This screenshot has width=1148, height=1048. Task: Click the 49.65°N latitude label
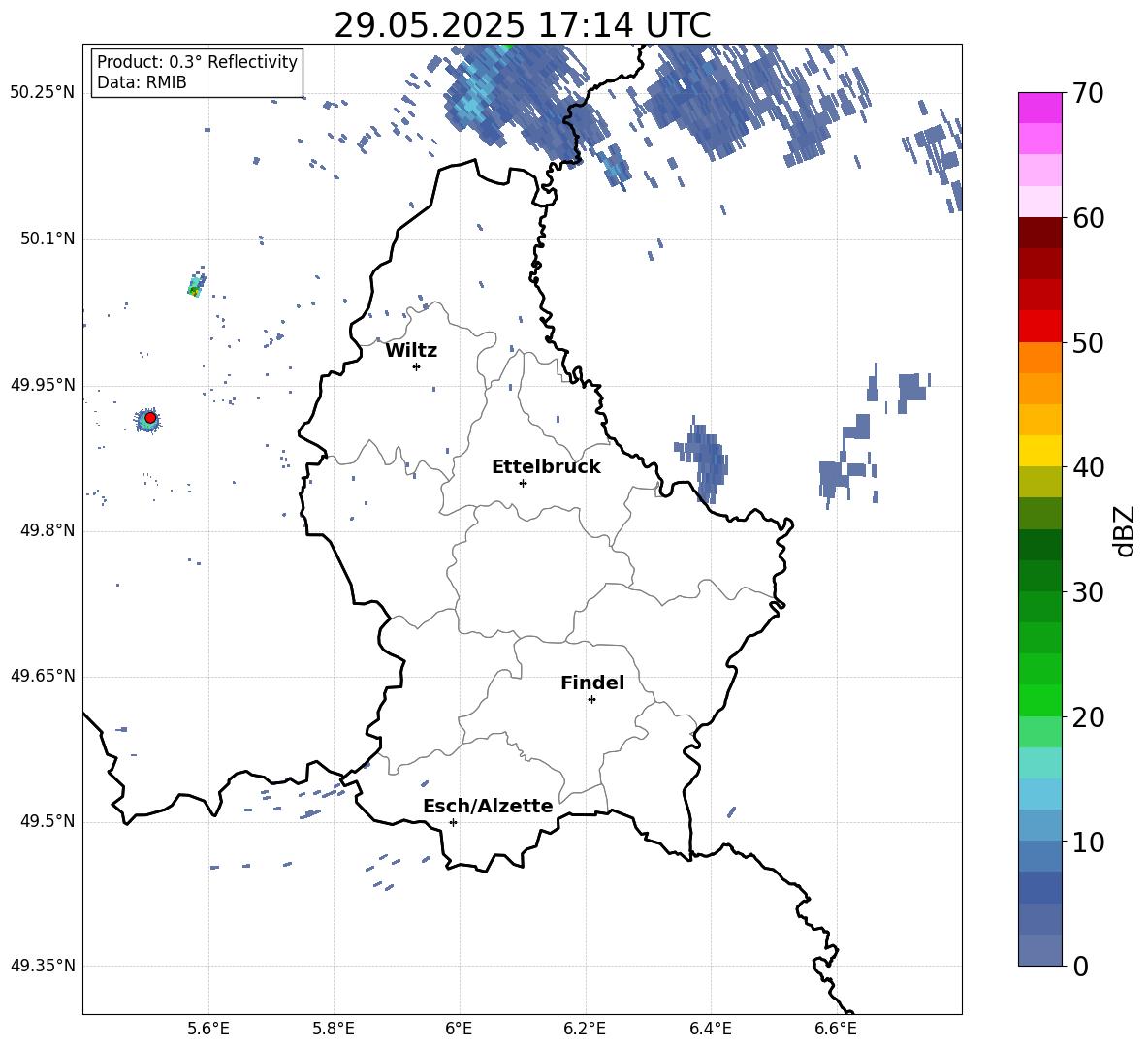click(x=42, y=676)
